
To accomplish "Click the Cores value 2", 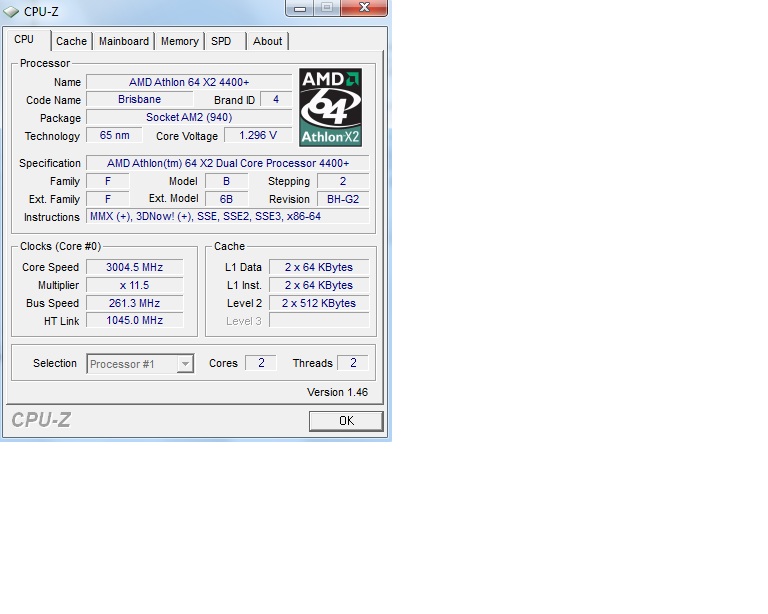I will 261,363.
